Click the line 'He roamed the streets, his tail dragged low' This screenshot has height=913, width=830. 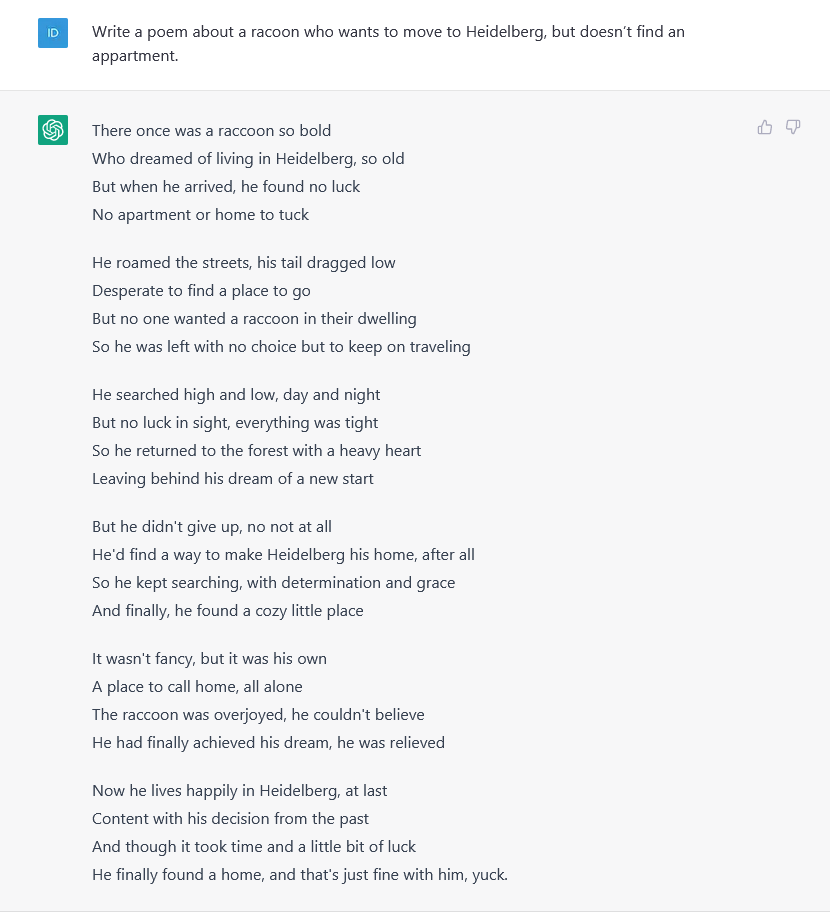[x=243, y=263]
